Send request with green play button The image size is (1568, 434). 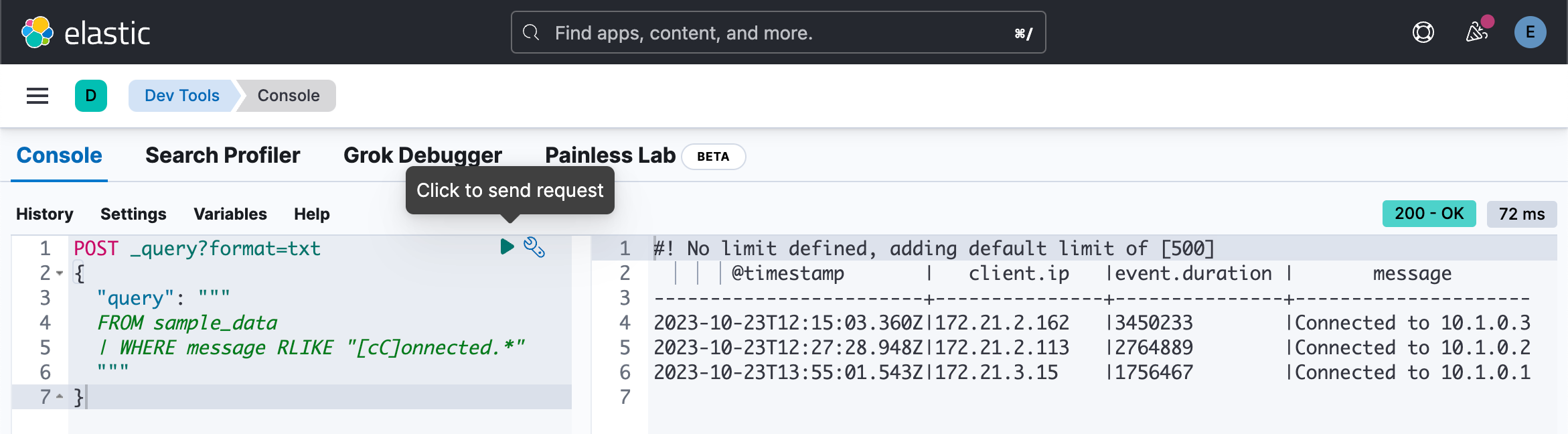[507, 246]
